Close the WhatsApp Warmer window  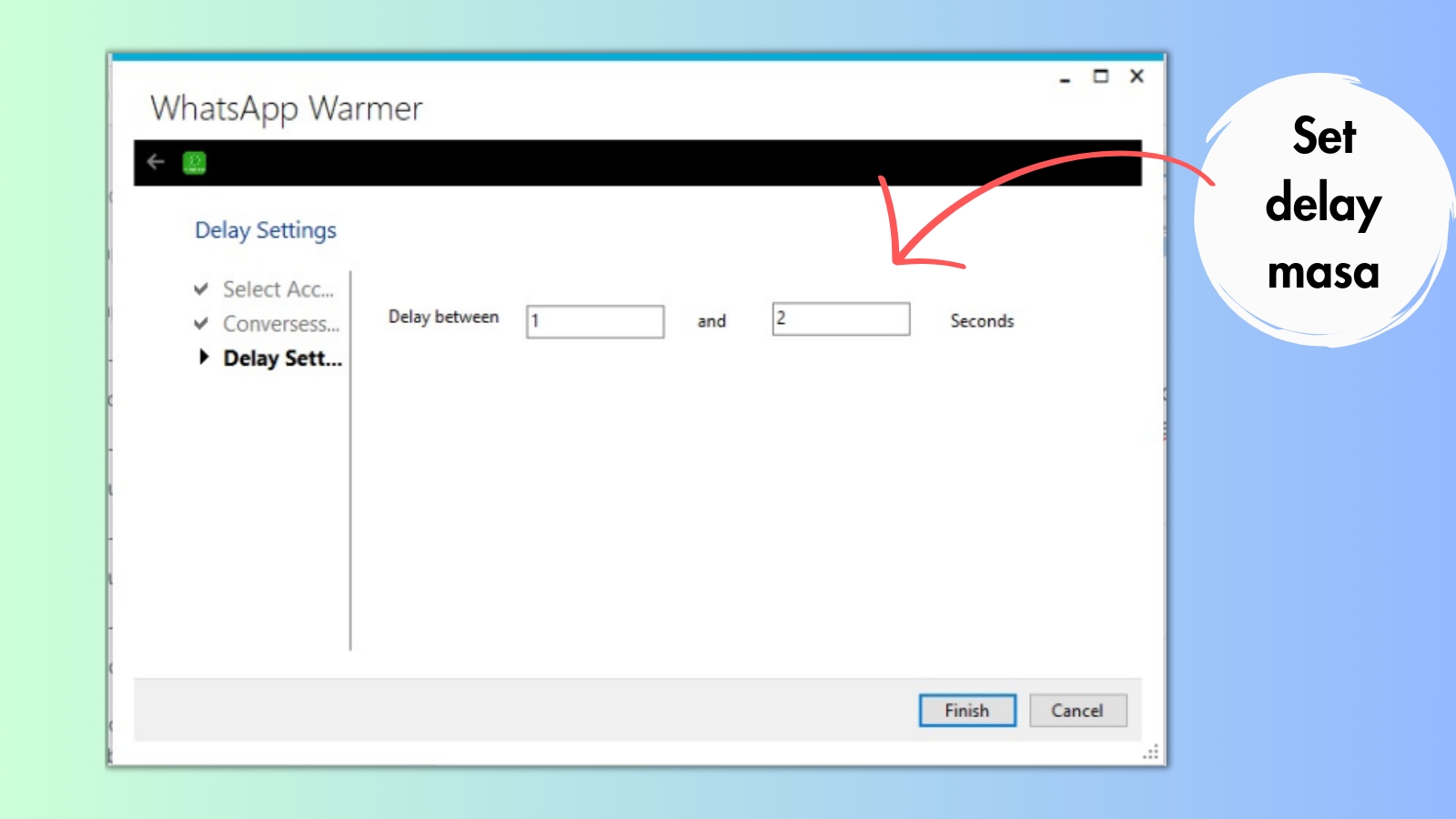1137,76
